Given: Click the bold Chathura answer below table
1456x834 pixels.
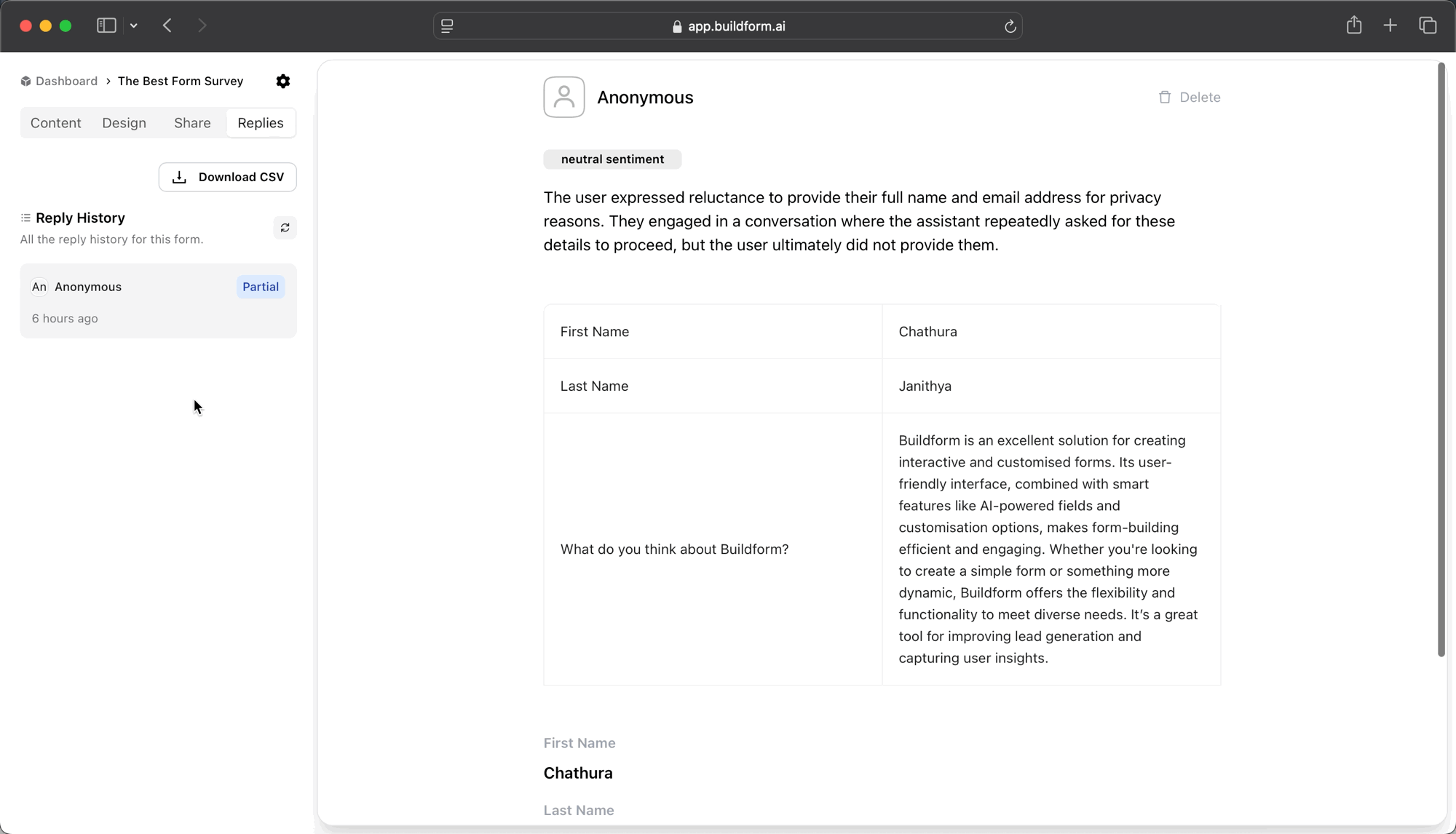Looking at the screenshot, I should [x=578, y=773].
